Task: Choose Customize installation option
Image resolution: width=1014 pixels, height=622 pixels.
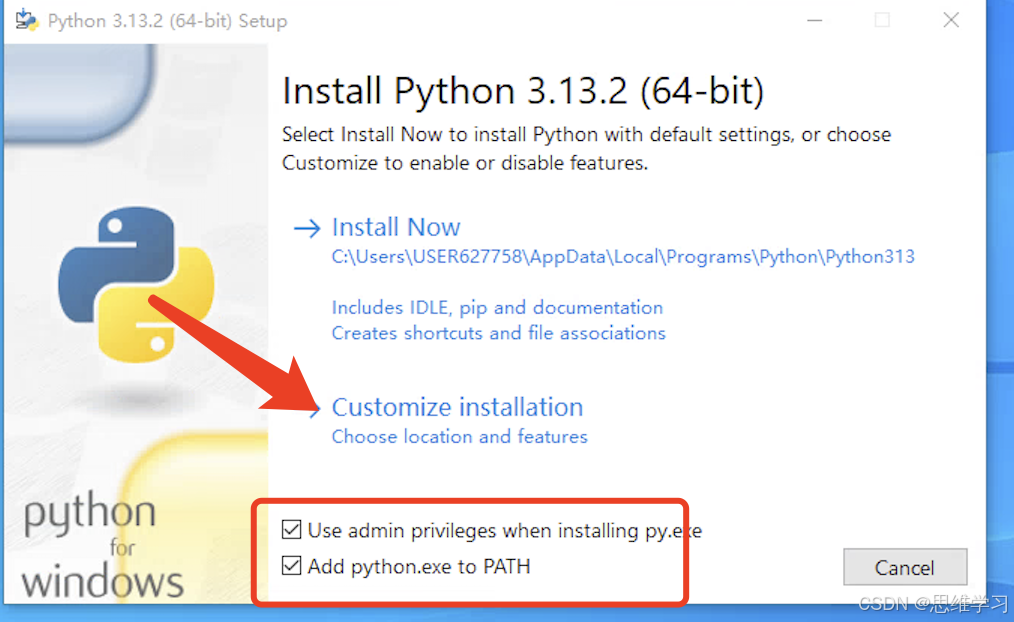Action: point(457,407)
